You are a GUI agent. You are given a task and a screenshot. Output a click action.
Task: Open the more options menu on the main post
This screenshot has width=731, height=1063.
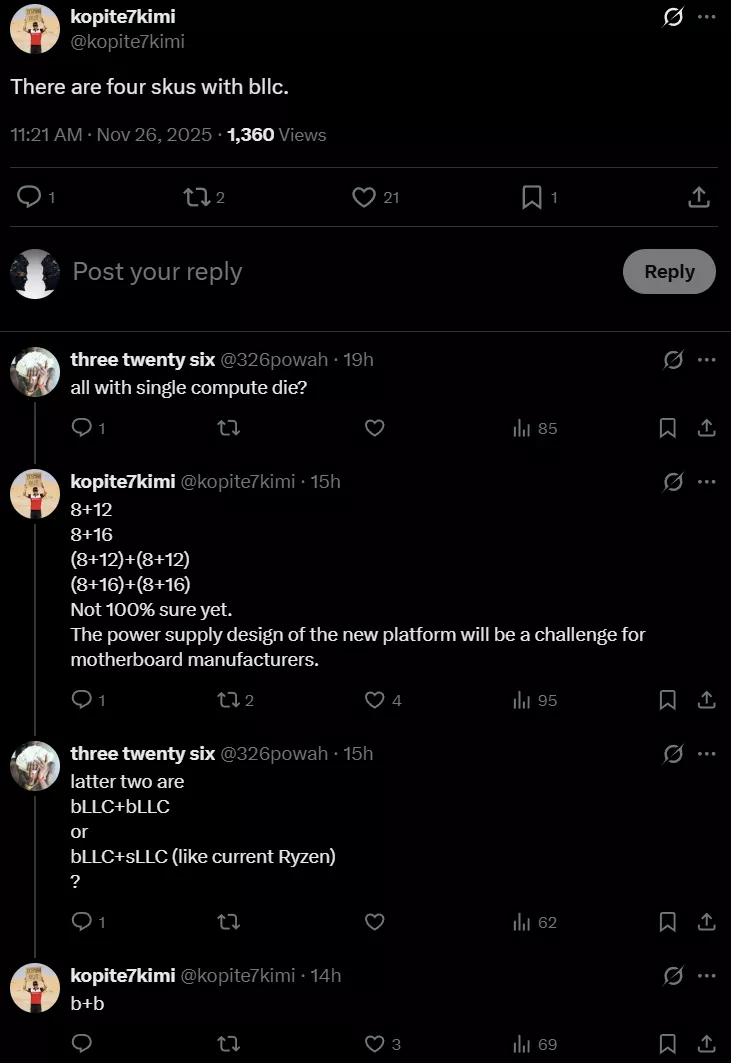coord(707,17)
